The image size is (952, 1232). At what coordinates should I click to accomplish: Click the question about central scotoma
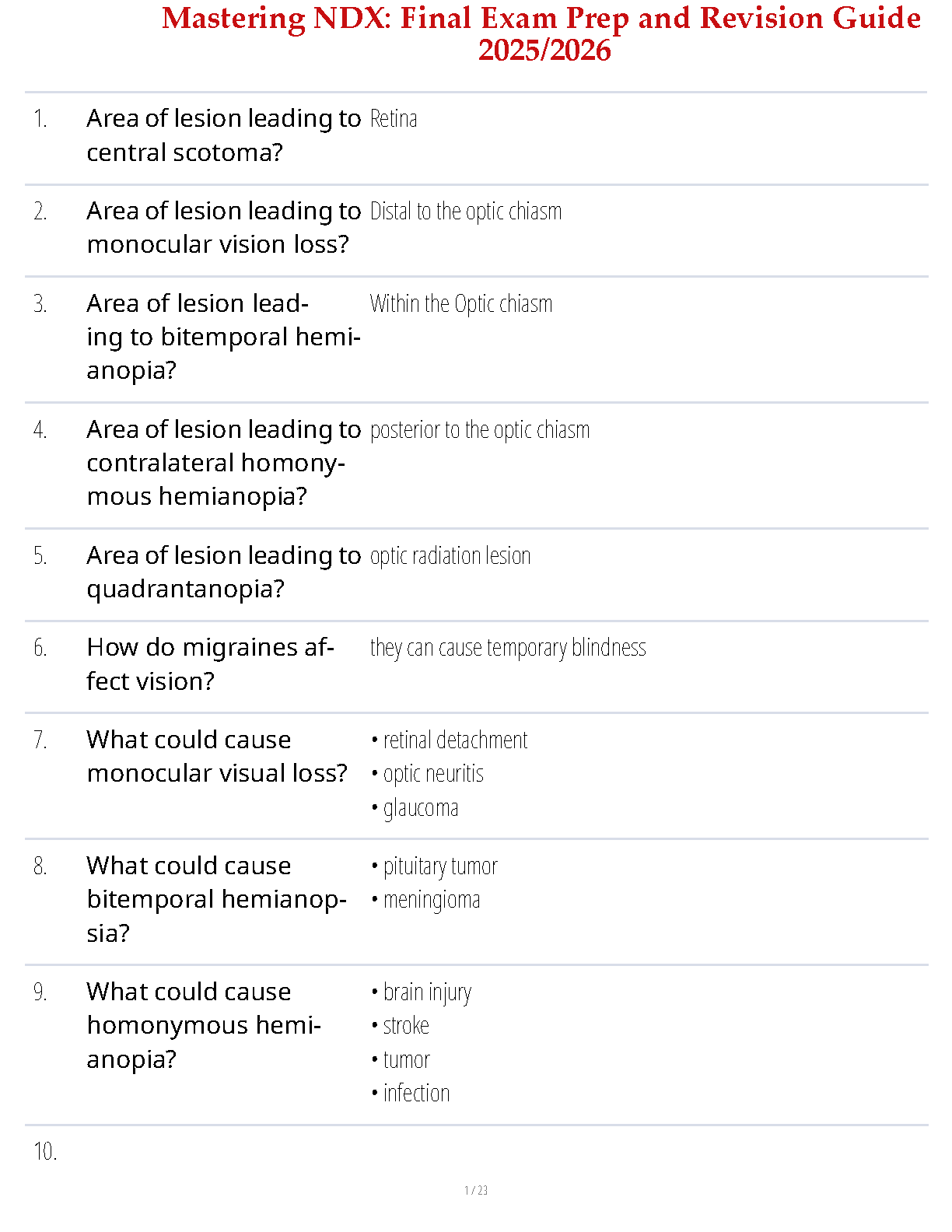tap(223, 135)
